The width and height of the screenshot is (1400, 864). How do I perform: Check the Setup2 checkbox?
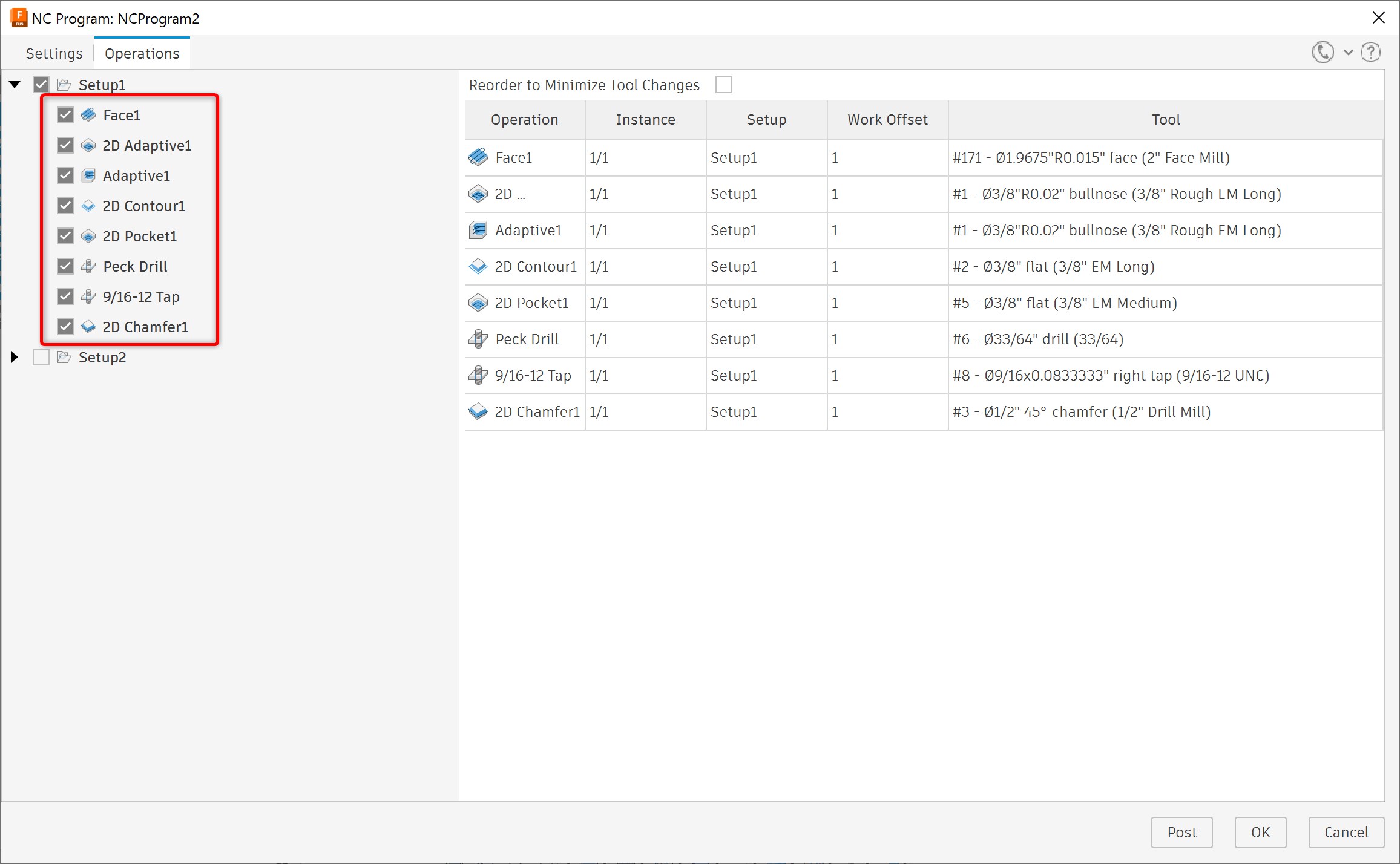tap(41, 357)
